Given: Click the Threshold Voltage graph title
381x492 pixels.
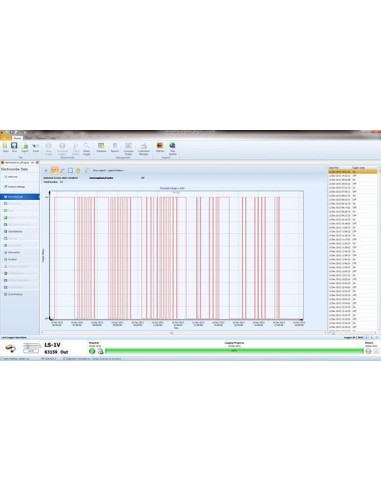Looking at the screenshot, I should pos(172,188).
